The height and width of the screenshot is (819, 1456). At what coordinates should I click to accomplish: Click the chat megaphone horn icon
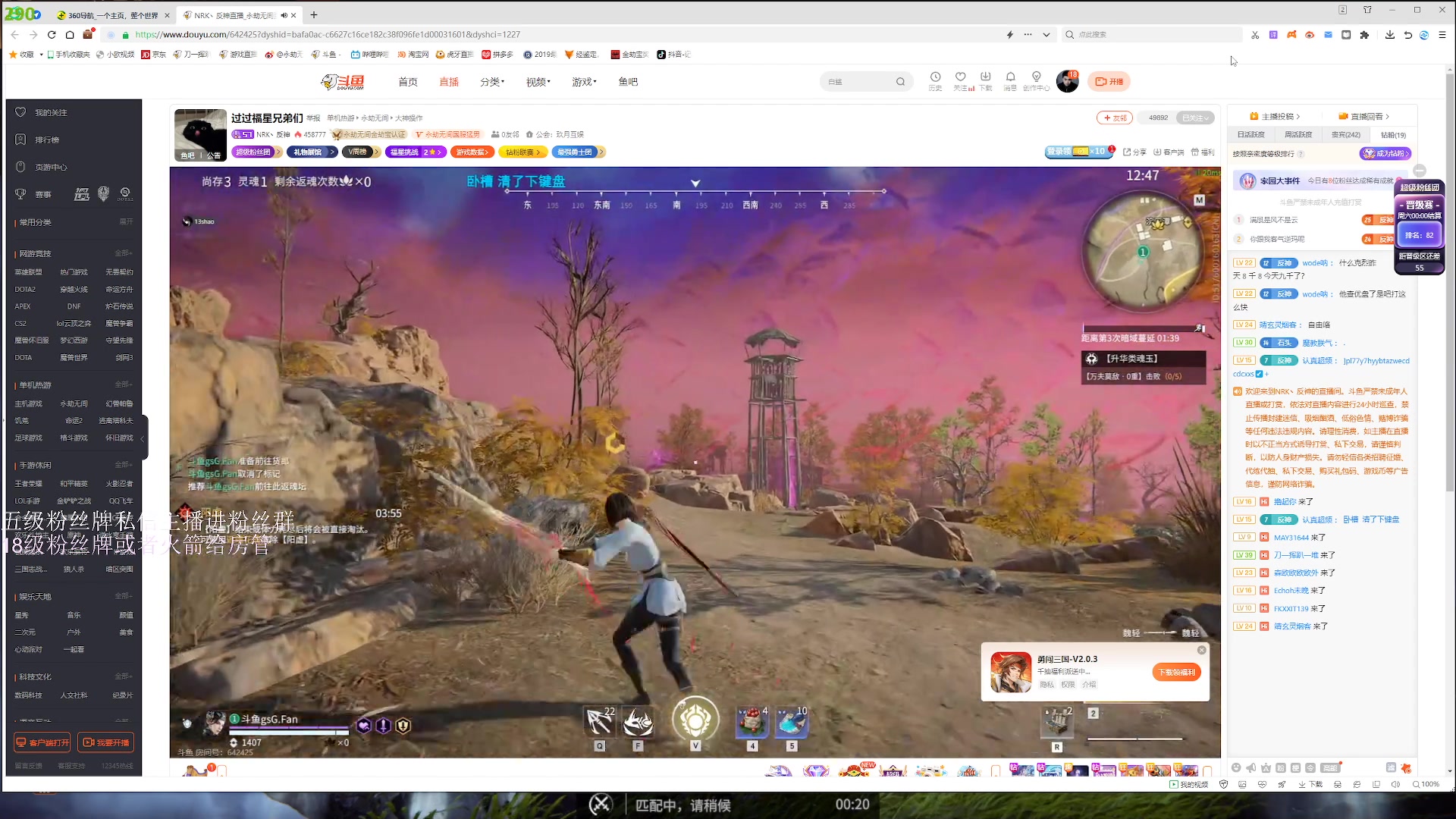point(1251,768)
